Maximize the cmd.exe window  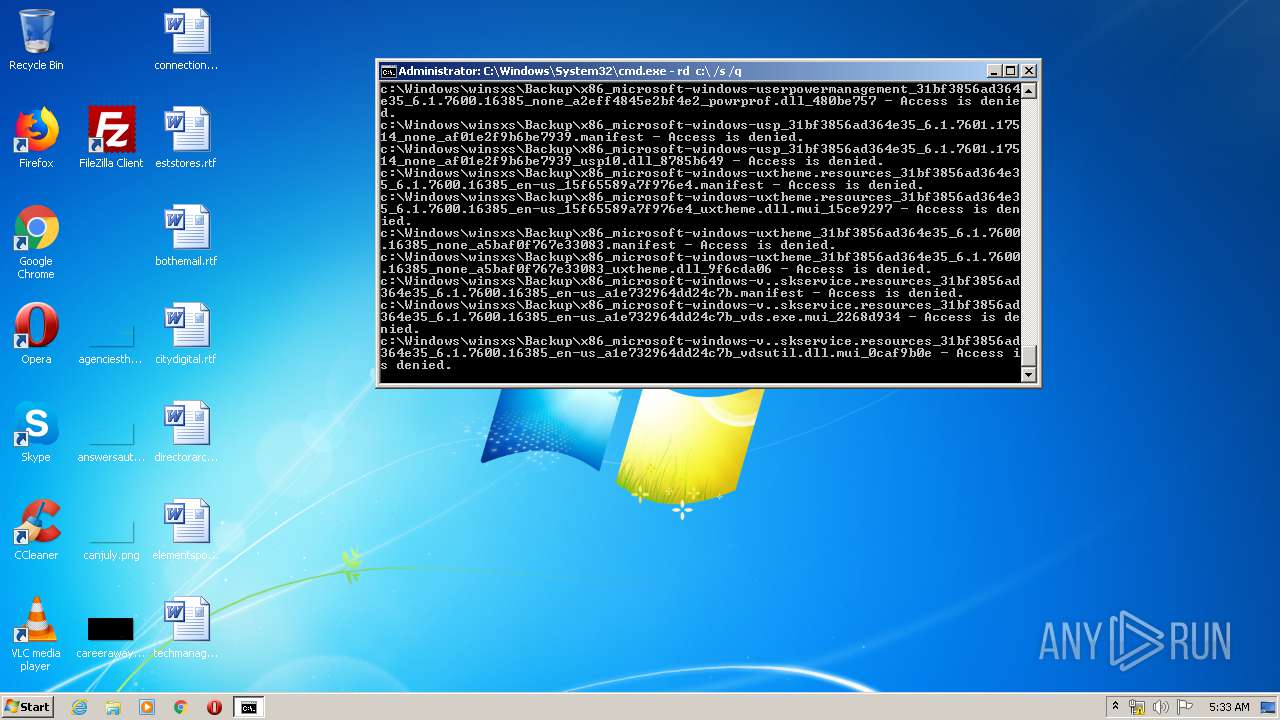pyautogui.click(x=1010, y=71)
